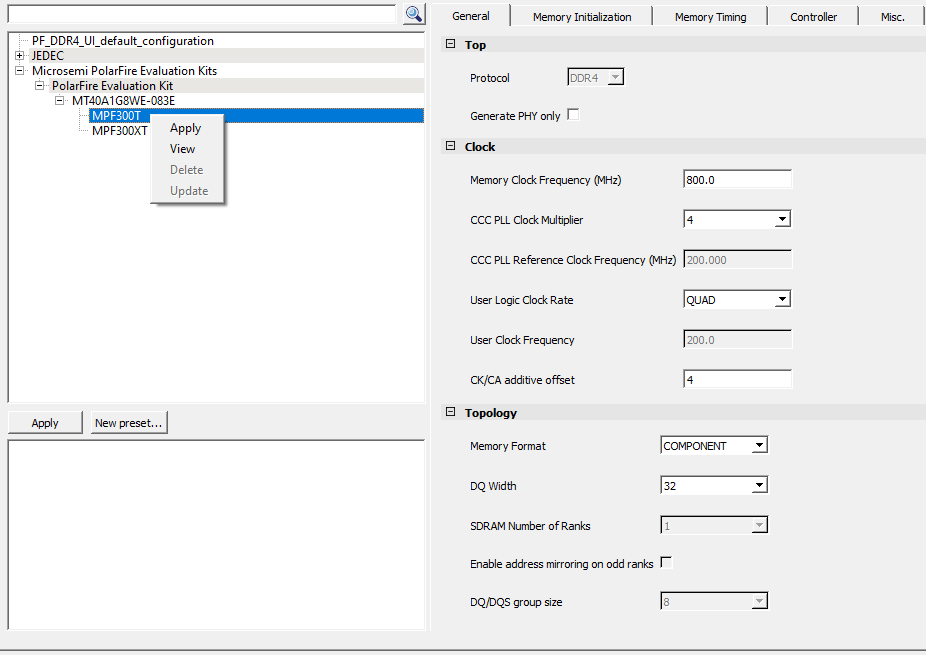Expand the JEDEC tree node
Screen dimensions: 926x655
click(19, 56)
